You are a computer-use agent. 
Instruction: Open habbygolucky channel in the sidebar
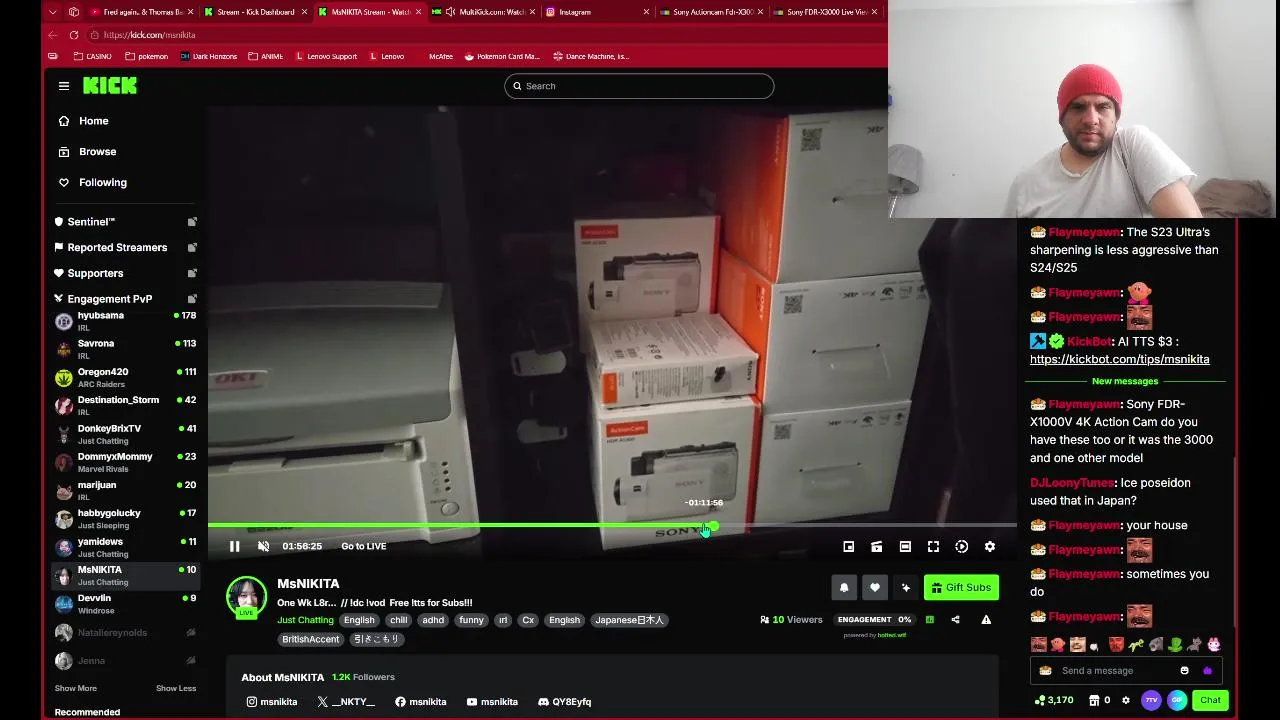click(125, 518)
